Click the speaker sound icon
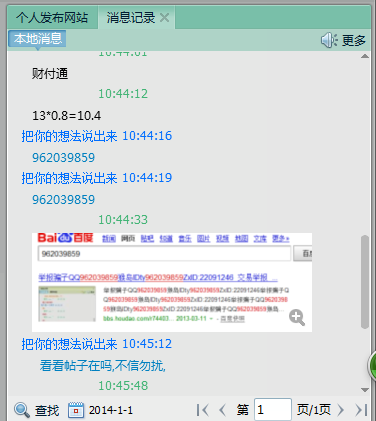Viewport: 376px width, 421px height. pos(329,40)
